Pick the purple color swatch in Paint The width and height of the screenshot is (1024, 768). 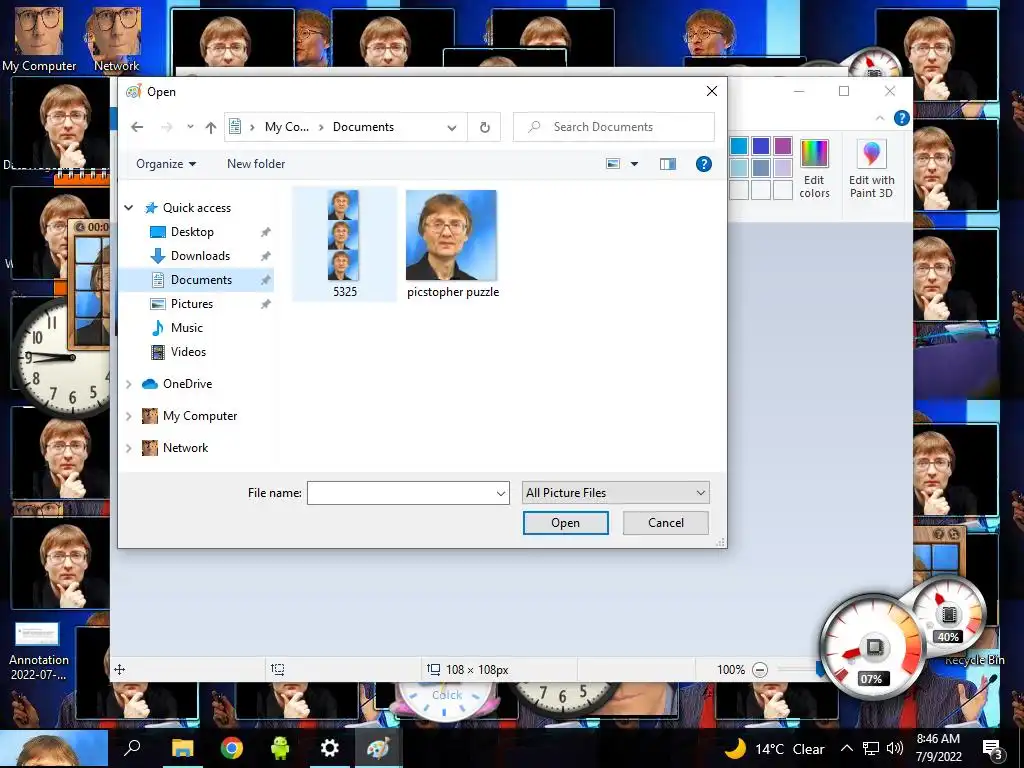(783, 146)
